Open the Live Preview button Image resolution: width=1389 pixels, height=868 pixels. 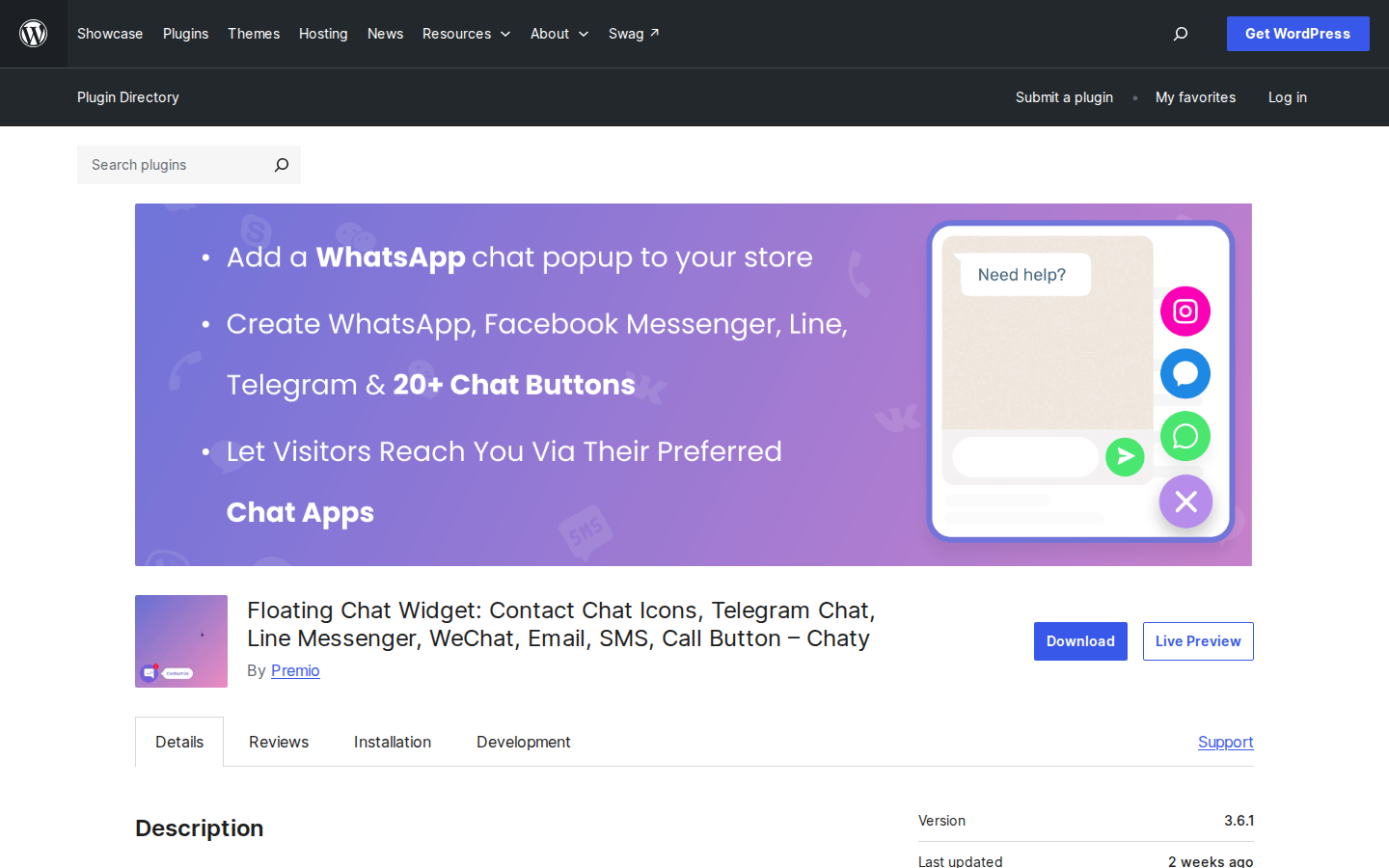tap(1198, 641)
